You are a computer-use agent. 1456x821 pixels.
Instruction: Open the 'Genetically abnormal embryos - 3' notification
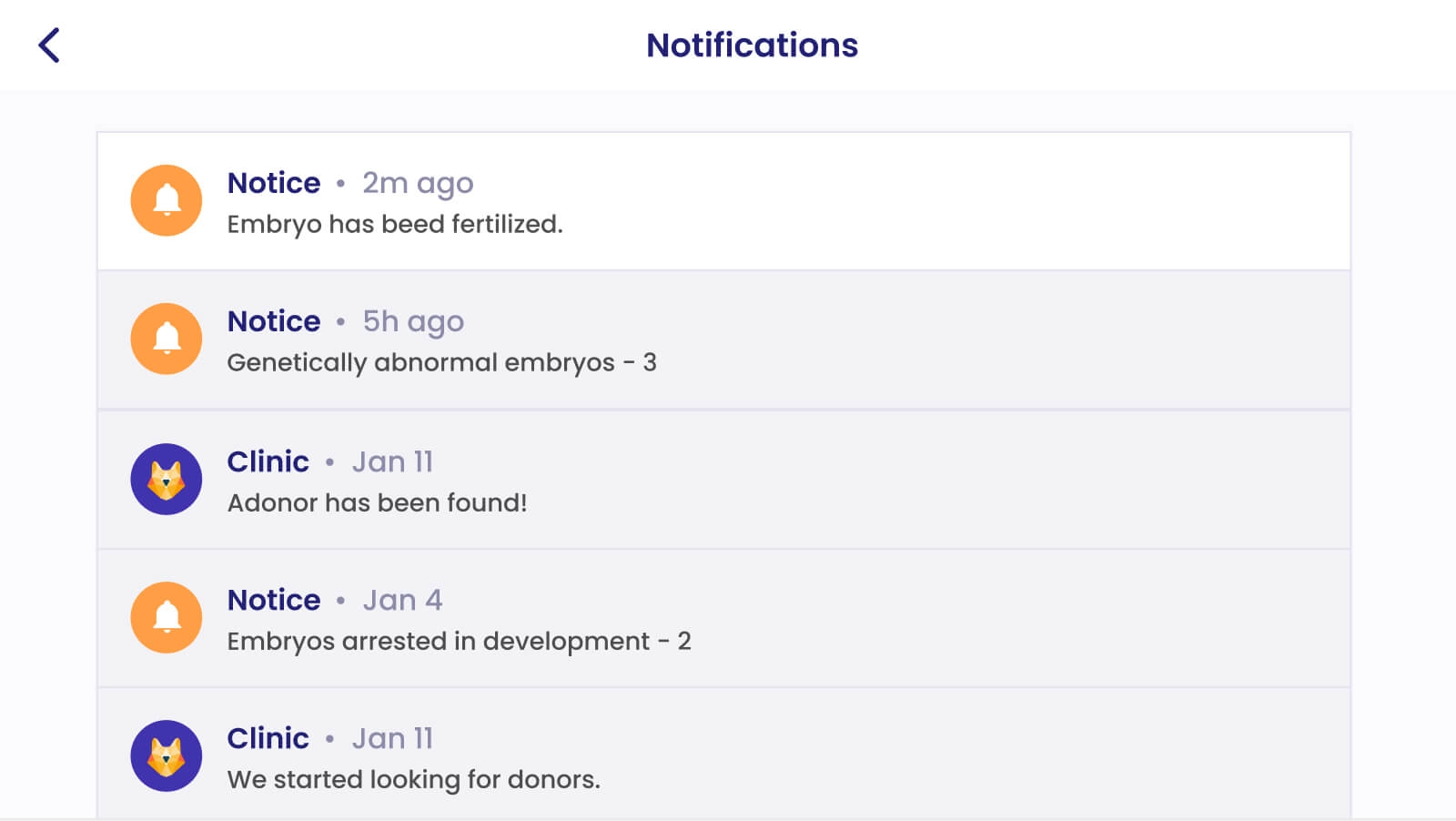click(441, 362)
